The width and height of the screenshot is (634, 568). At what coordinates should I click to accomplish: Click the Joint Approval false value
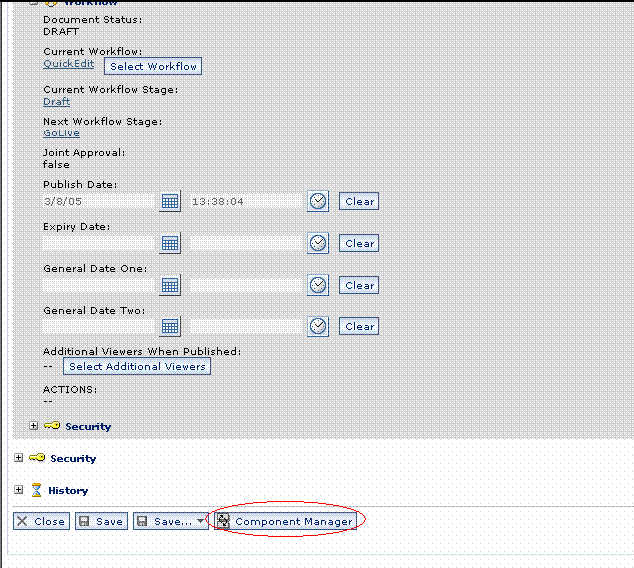click(56, 165)
